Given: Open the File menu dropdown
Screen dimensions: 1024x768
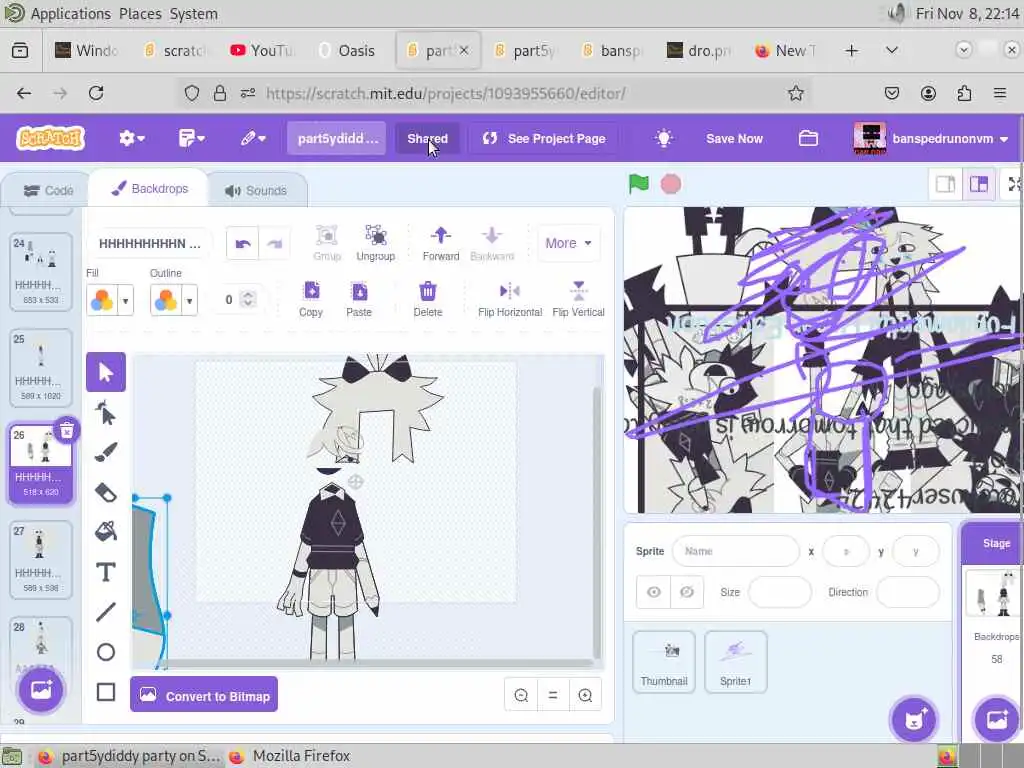Looking at the screenshot, I should (191, 138).
